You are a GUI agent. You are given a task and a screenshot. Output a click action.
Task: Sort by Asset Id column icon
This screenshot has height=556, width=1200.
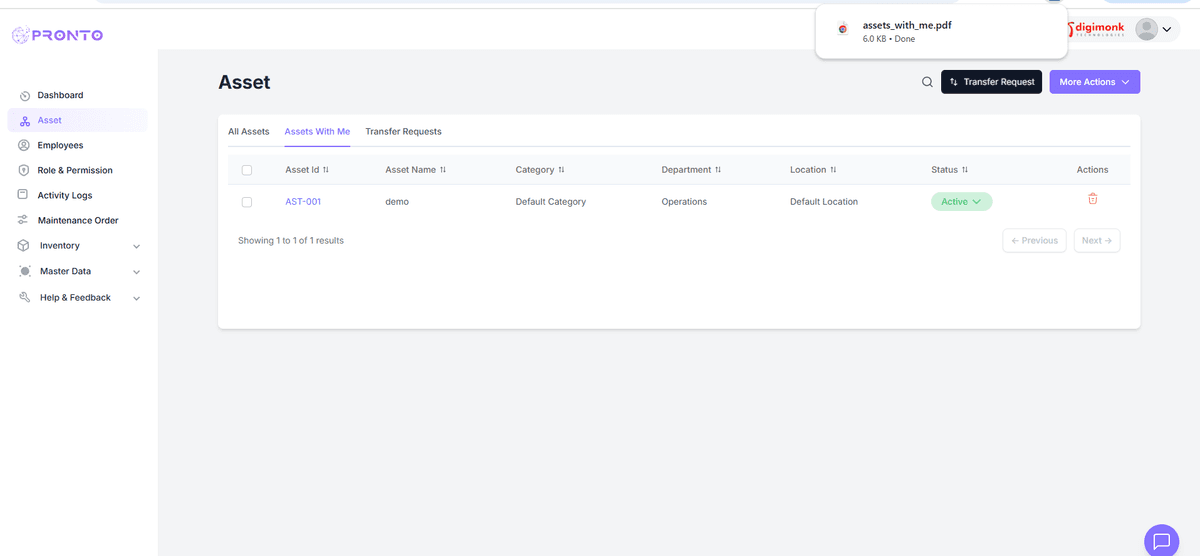click(326, 170)
